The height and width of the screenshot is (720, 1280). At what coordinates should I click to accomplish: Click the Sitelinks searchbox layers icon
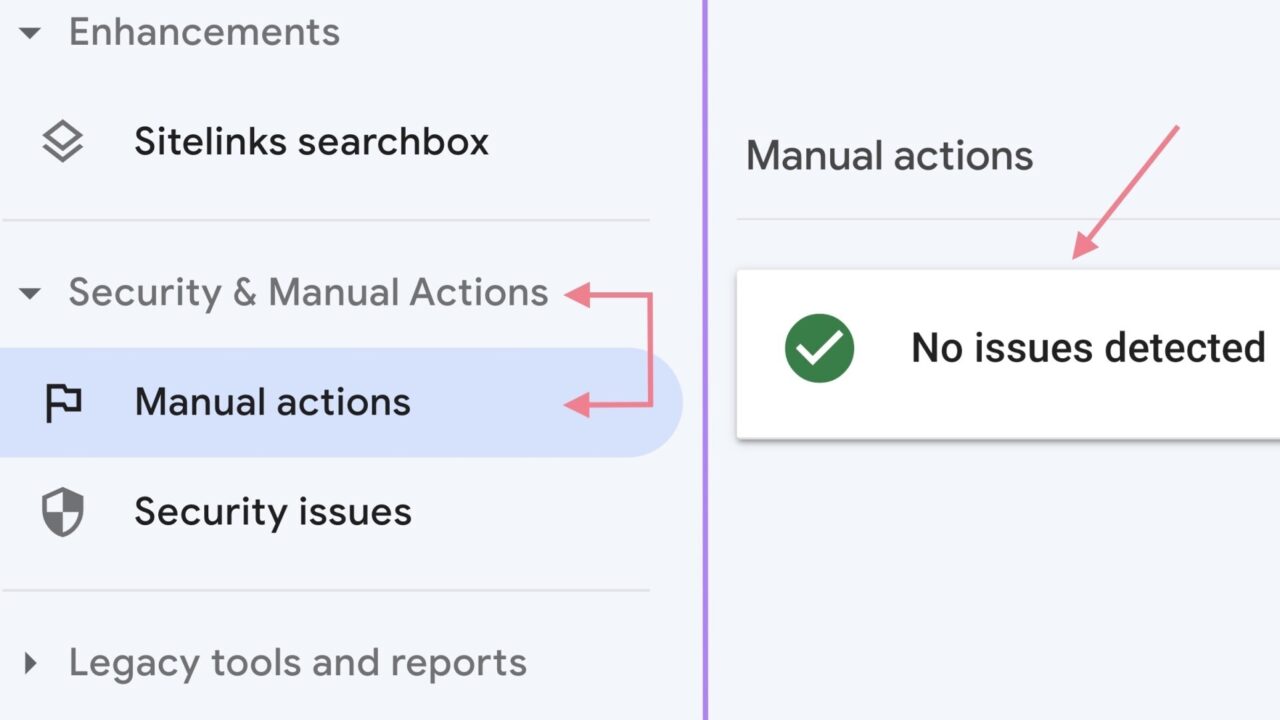[x=62, y=142]
